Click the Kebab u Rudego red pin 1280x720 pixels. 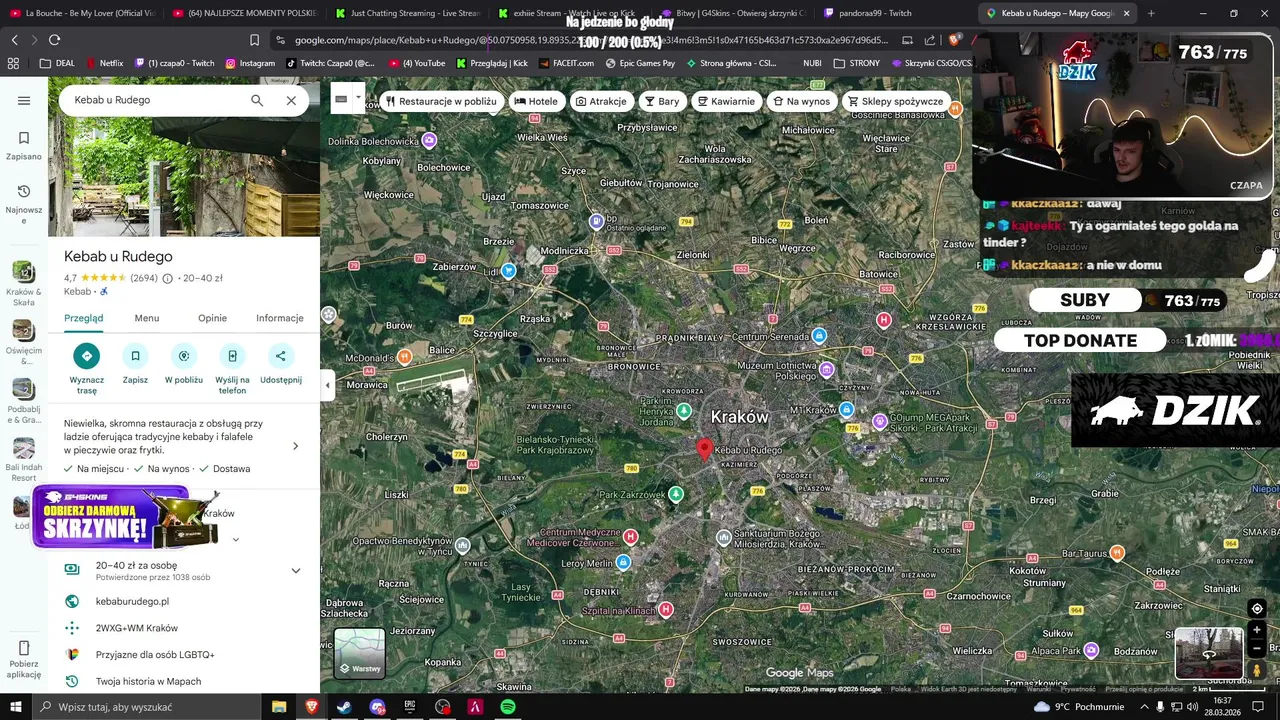coord(704,449)
